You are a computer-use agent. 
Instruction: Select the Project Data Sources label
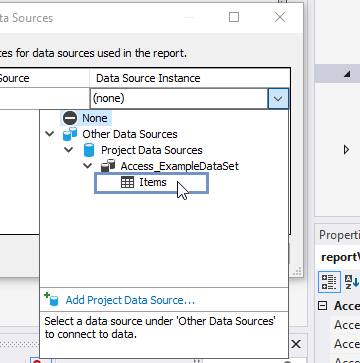(x=152, y=150)
